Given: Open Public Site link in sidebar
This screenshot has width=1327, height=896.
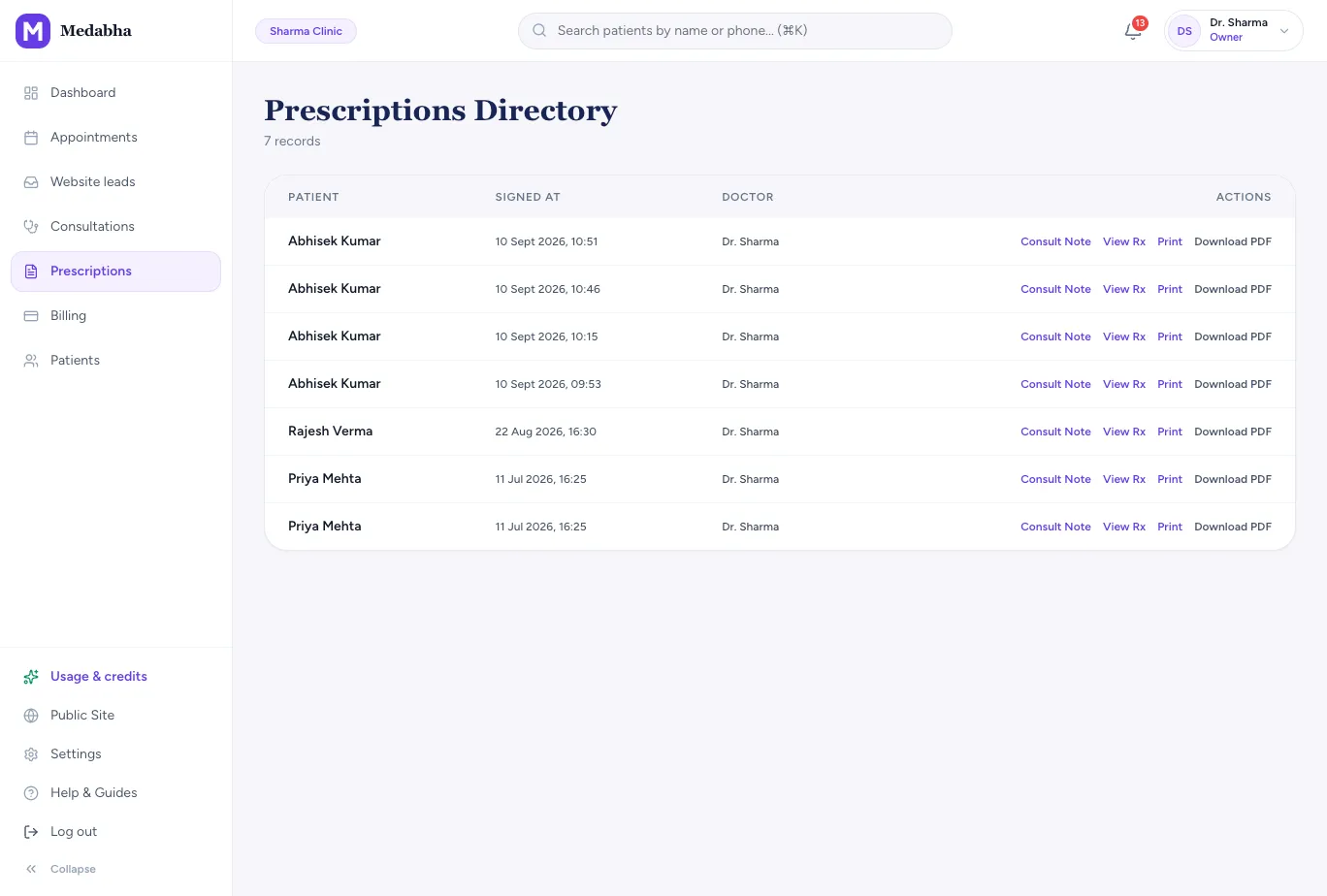Looking at the screenshot, I should [115, 716].
